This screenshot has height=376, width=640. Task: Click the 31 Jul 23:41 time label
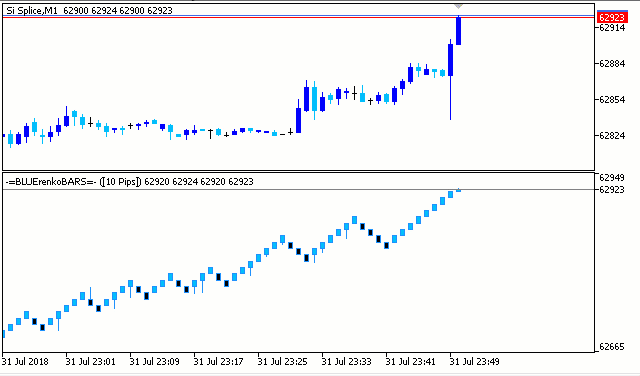pyautogui.click(x=411, y=362)
